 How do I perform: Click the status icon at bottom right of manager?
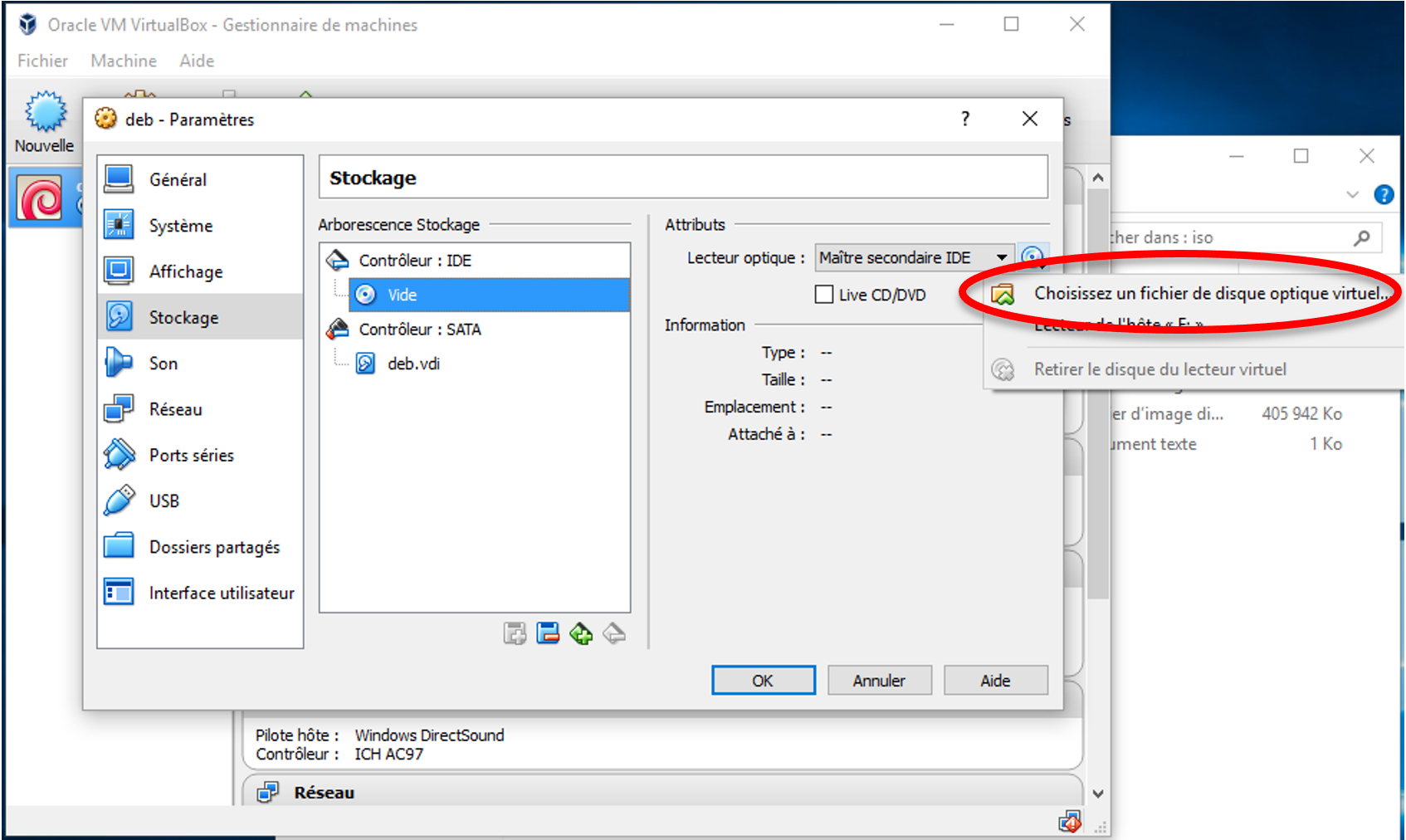pyautogui.click(x=1070, y=822)
